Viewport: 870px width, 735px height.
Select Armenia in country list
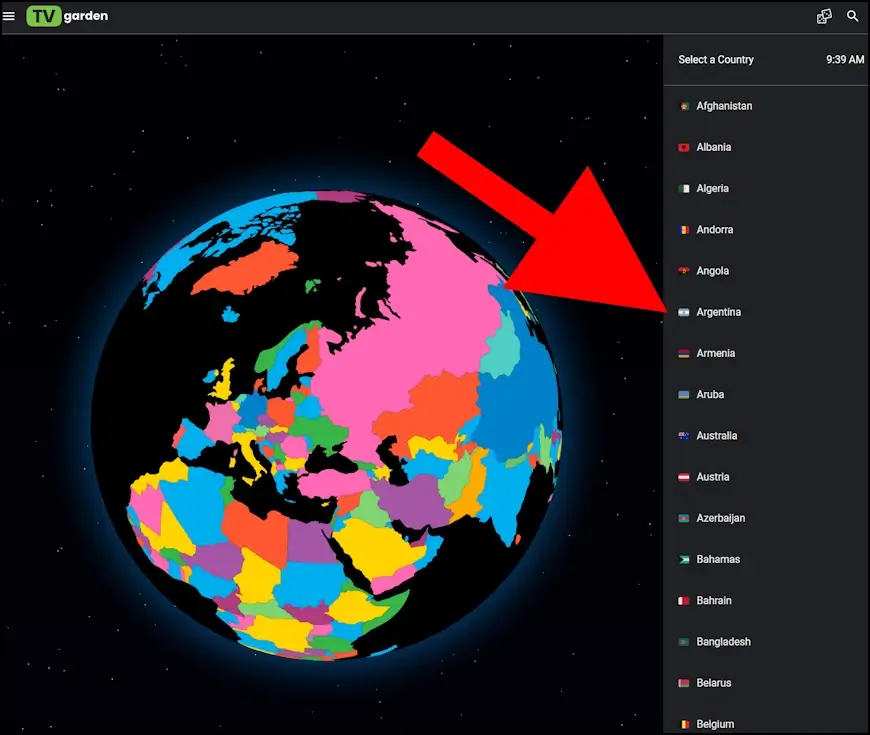coord(715,353)
